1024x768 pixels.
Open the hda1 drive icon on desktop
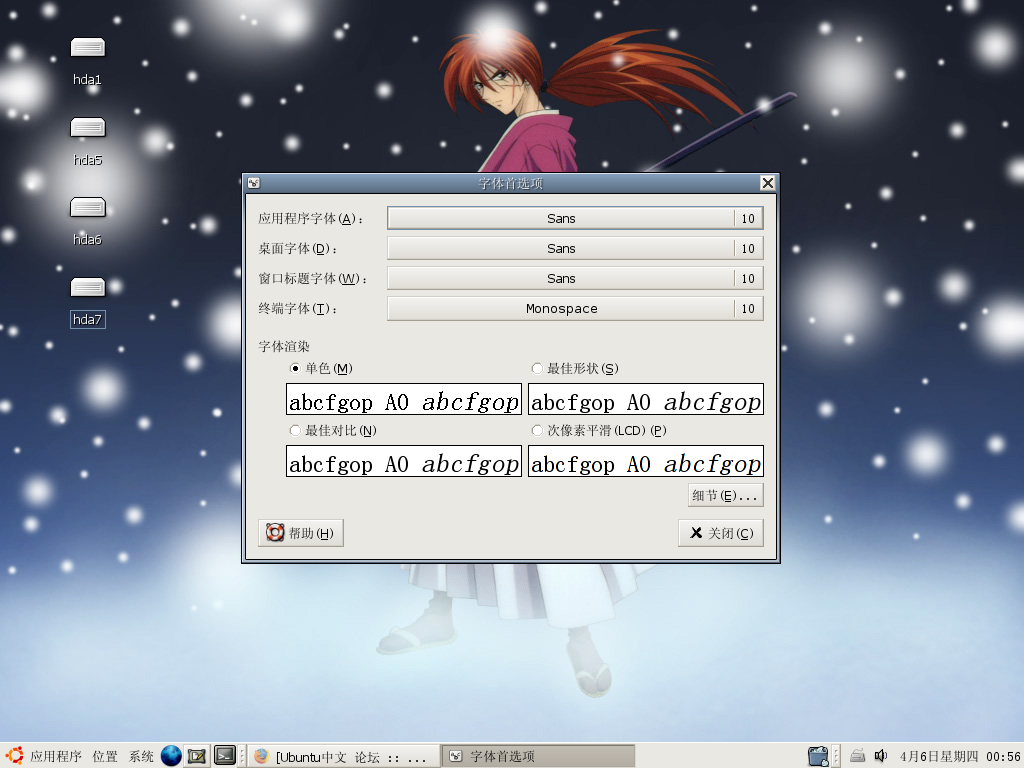88,48
